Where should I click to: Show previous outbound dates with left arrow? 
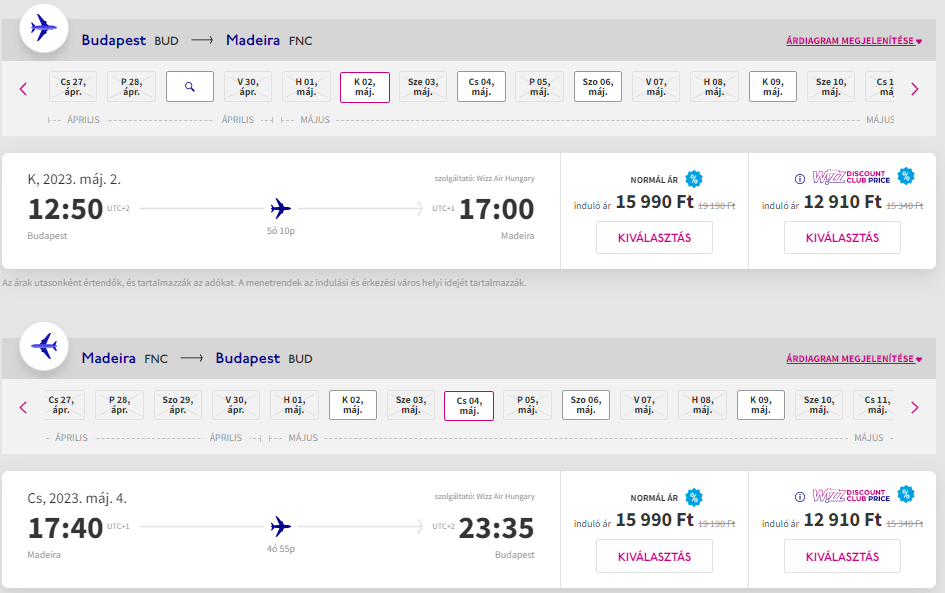coord(23,88)
